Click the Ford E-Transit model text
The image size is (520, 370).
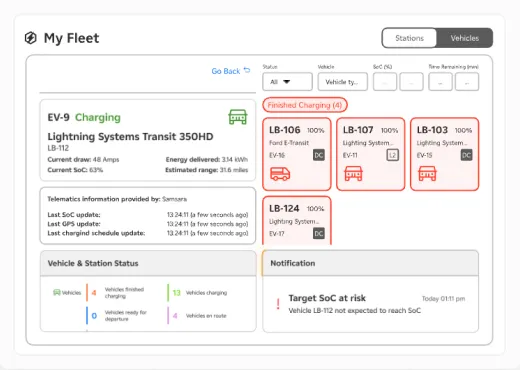coord(289,143)
